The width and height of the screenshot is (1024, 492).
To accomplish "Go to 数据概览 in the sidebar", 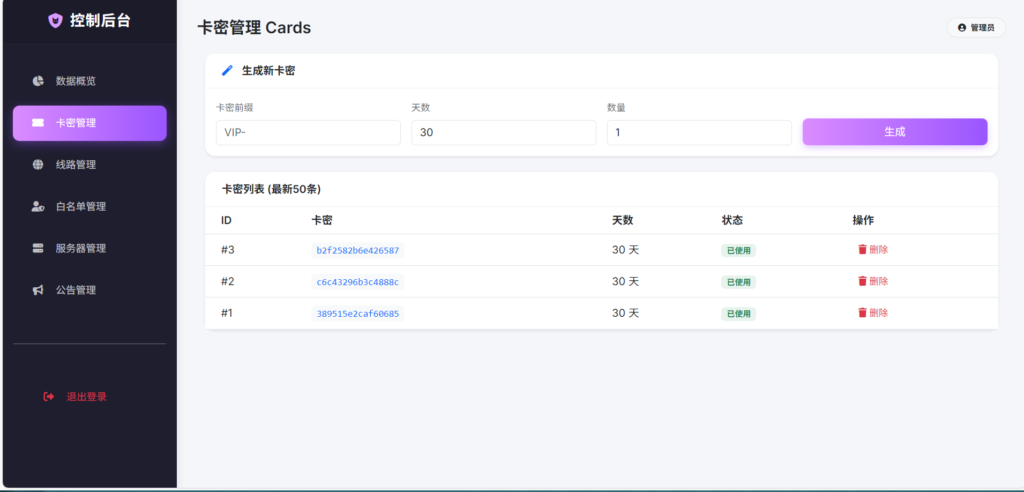I will (x=76, y=81).
